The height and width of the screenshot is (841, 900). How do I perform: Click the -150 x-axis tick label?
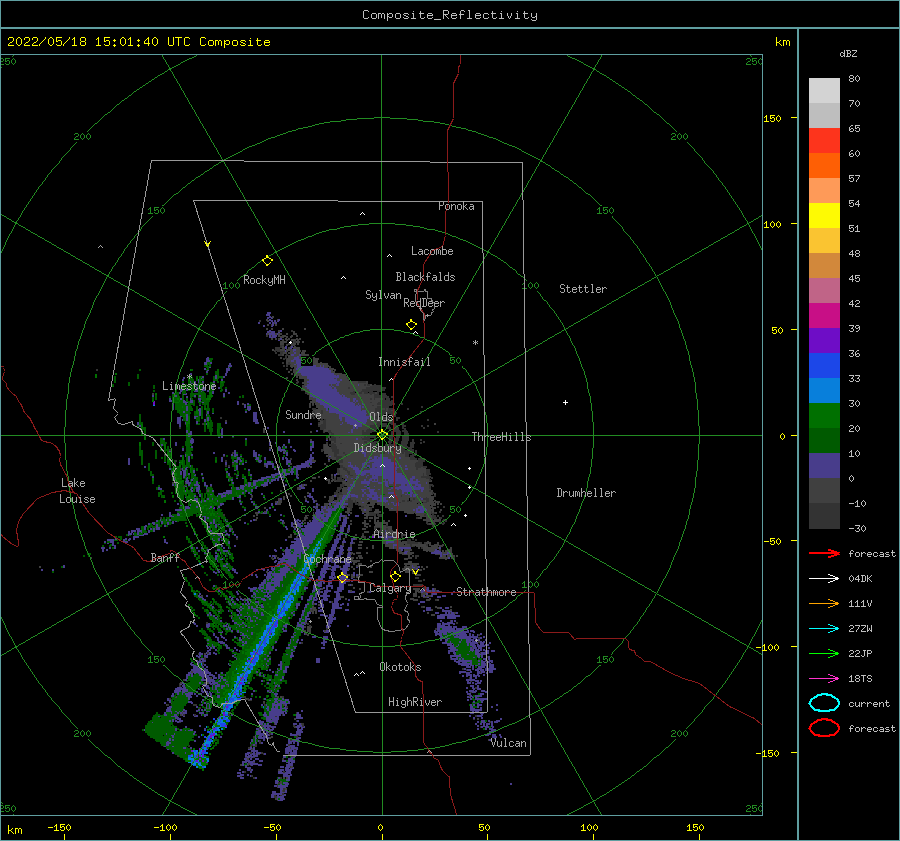click(x=59, y=827)
